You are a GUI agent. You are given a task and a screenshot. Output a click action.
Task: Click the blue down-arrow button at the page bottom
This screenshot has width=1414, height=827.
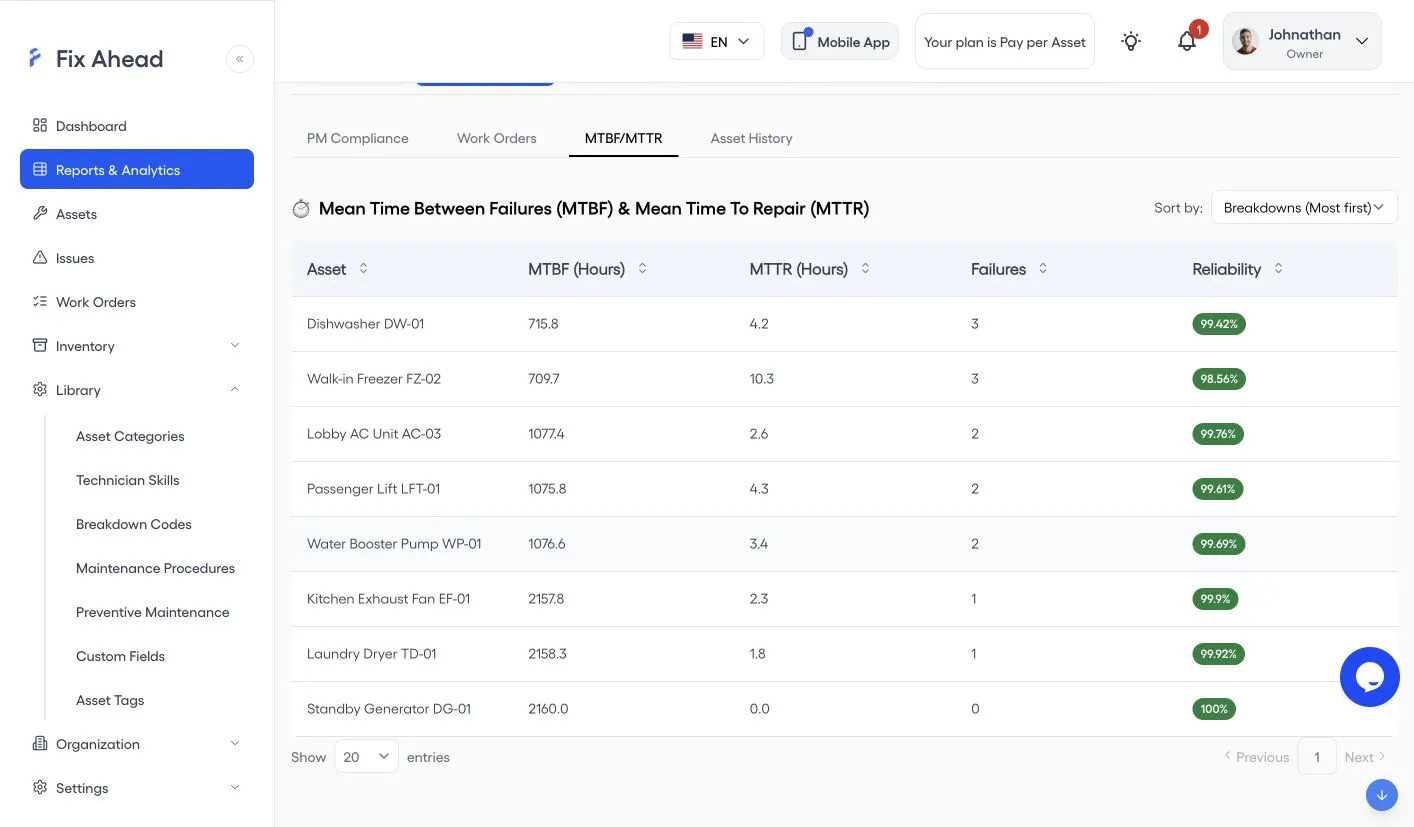click(x=1381, y=795)
